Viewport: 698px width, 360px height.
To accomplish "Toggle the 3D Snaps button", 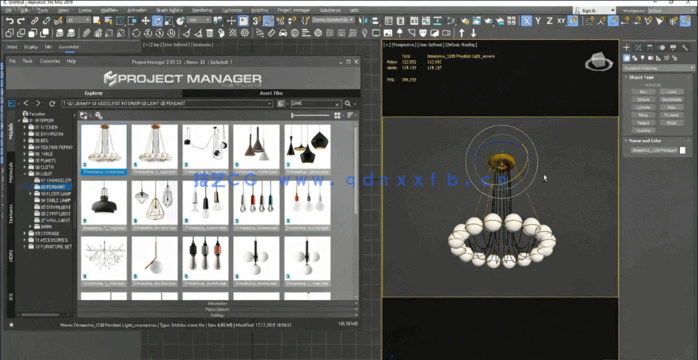I will click(x=256, y=21).
